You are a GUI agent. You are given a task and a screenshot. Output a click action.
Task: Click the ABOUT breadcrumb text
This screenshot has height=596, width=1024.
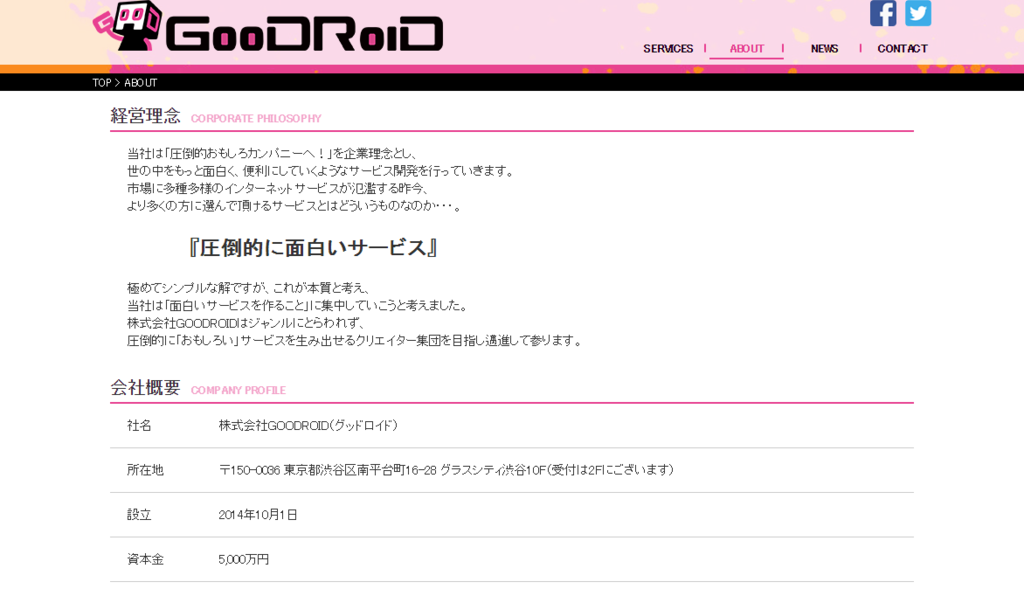(140, 83)
